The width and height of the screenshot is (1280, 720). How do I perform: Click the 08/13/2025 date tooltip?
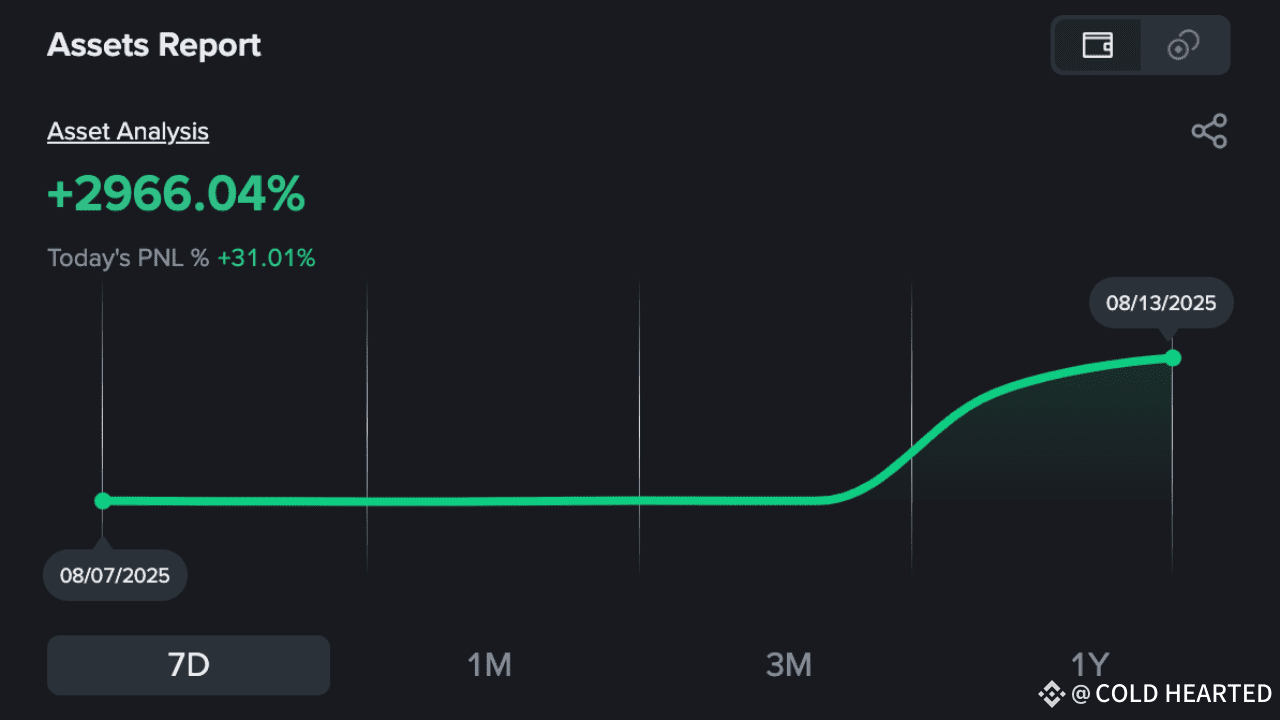pyautogui.click(x=1161, y=303)
